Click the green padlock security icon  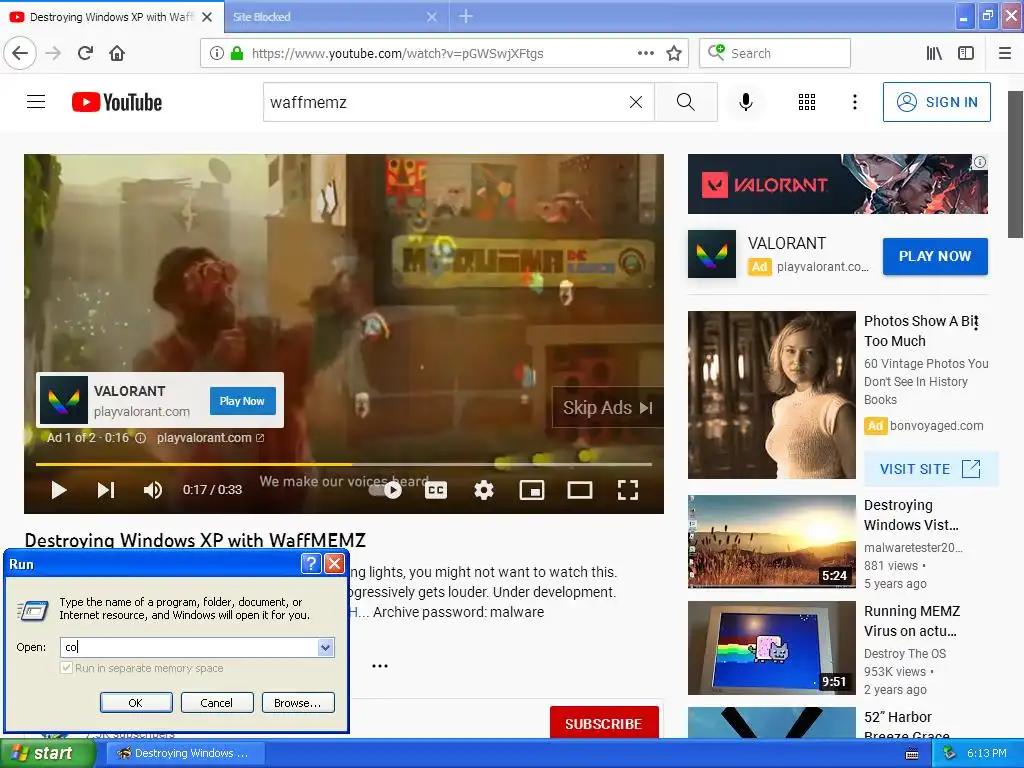(x=237, y=53)
